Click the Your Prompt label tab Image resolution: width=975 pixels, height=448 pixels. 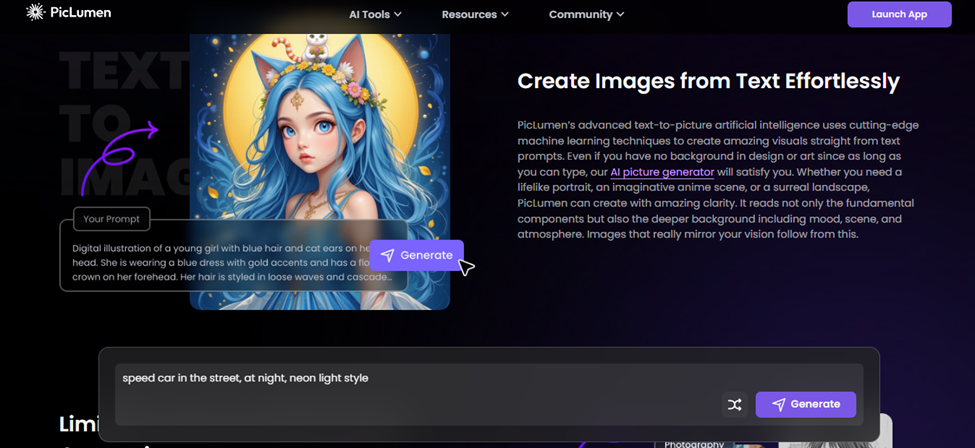[x=111, y=219]
